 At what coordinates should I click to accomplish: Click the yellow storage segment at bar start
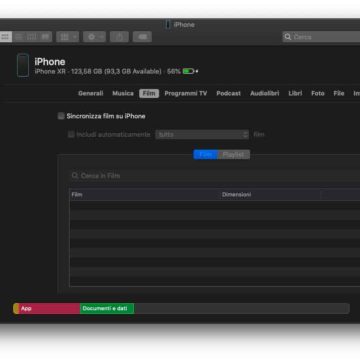(16, 309)
